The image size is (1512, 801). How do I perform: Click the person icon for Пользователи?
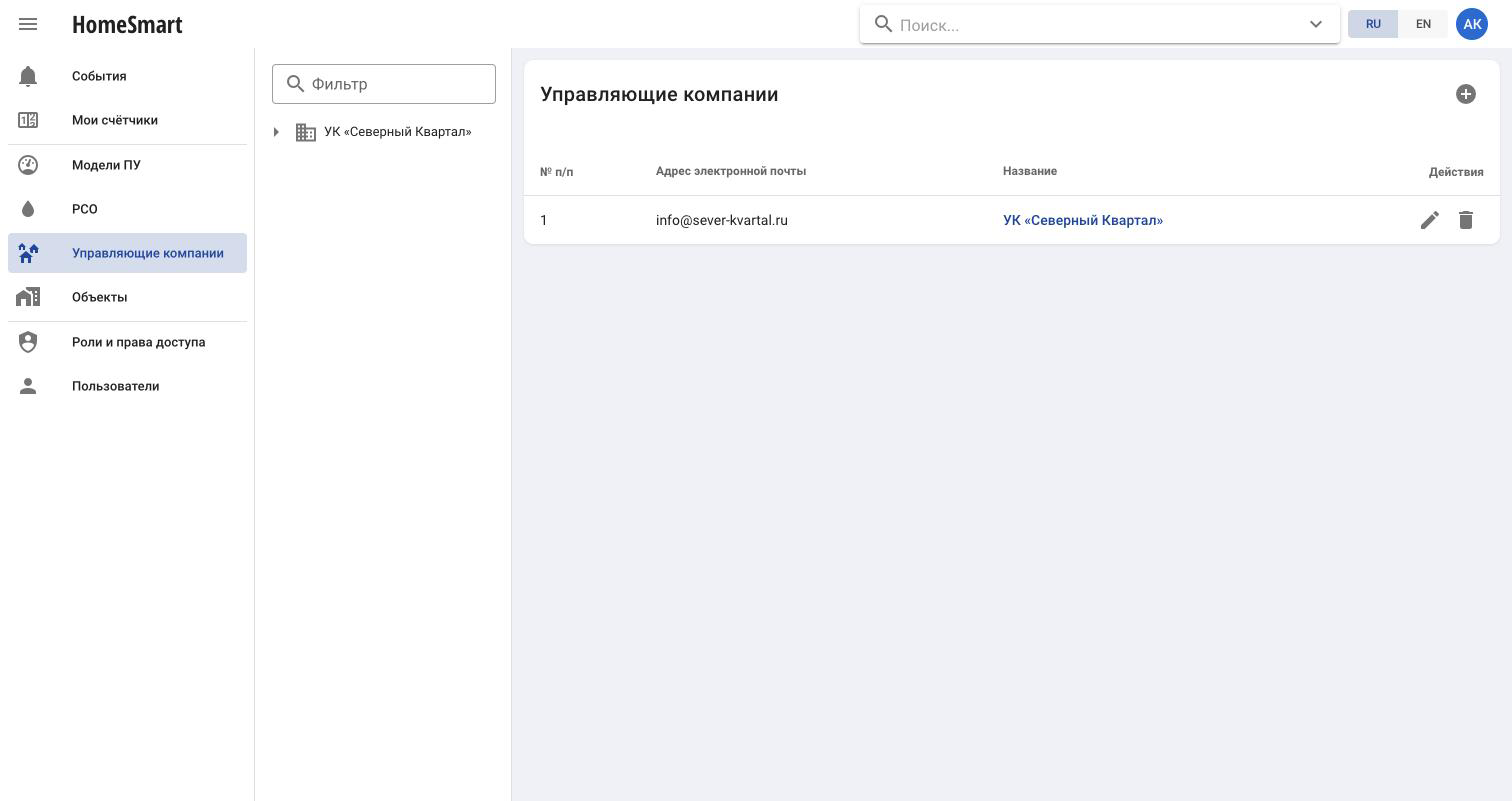(28, 386)
